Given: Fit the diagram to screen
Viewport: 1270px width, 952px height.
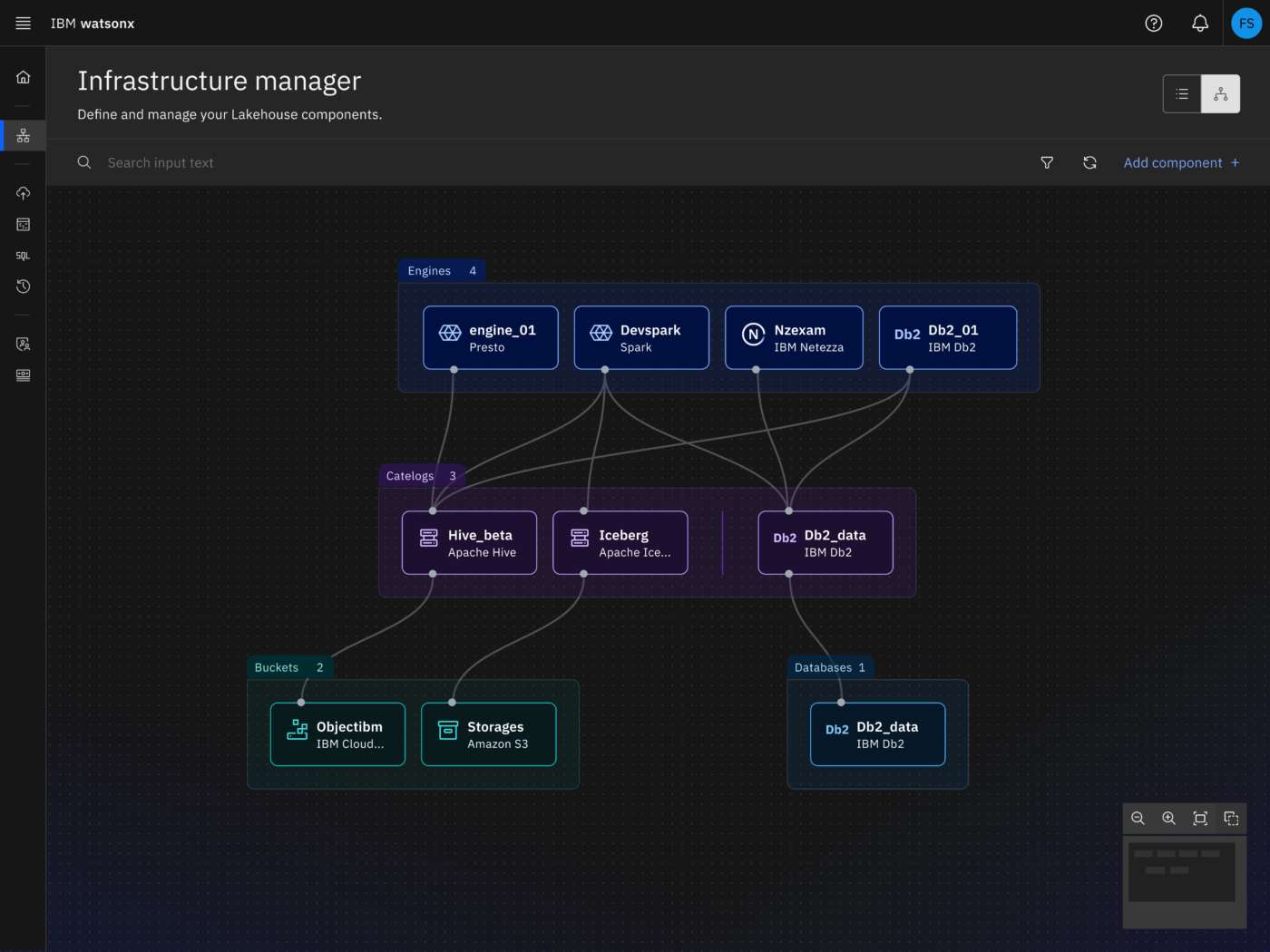Looking at the screenshot, I should [1200, 819].
